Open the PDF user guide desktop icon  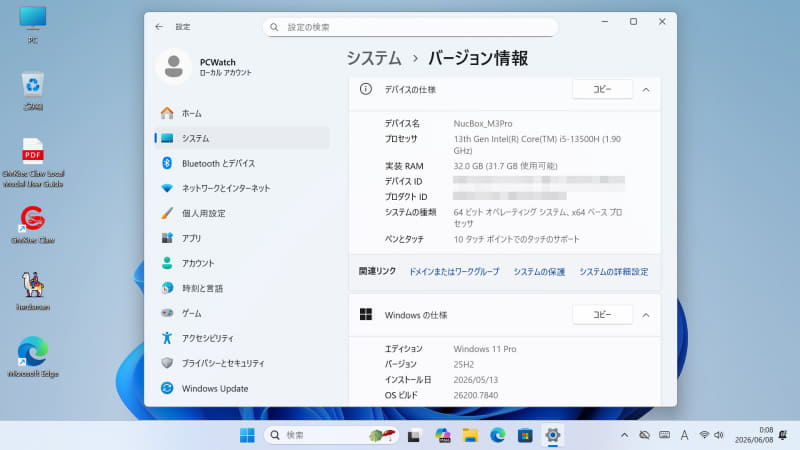[x=33, y=162]
